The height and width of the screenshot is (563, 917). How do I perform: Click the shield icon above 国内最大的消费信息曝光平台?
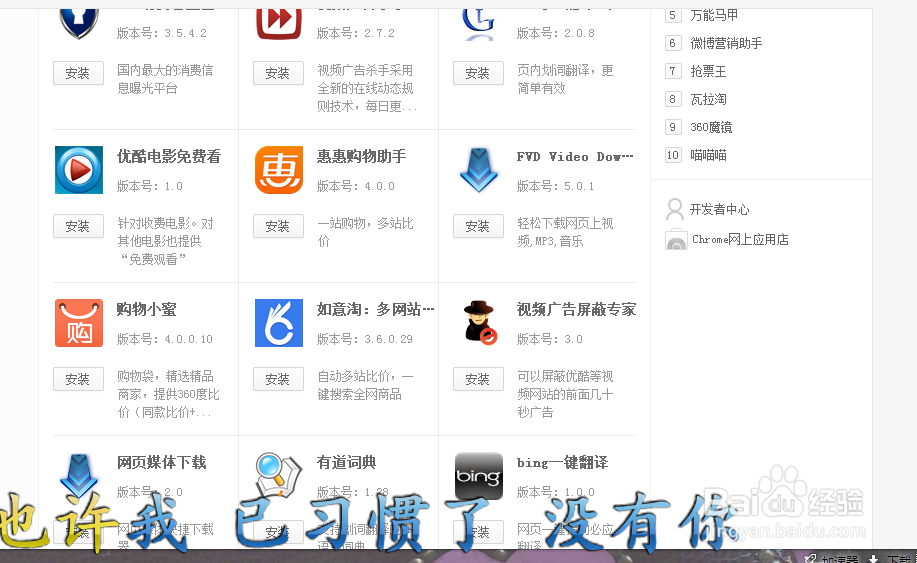point(78,24)
